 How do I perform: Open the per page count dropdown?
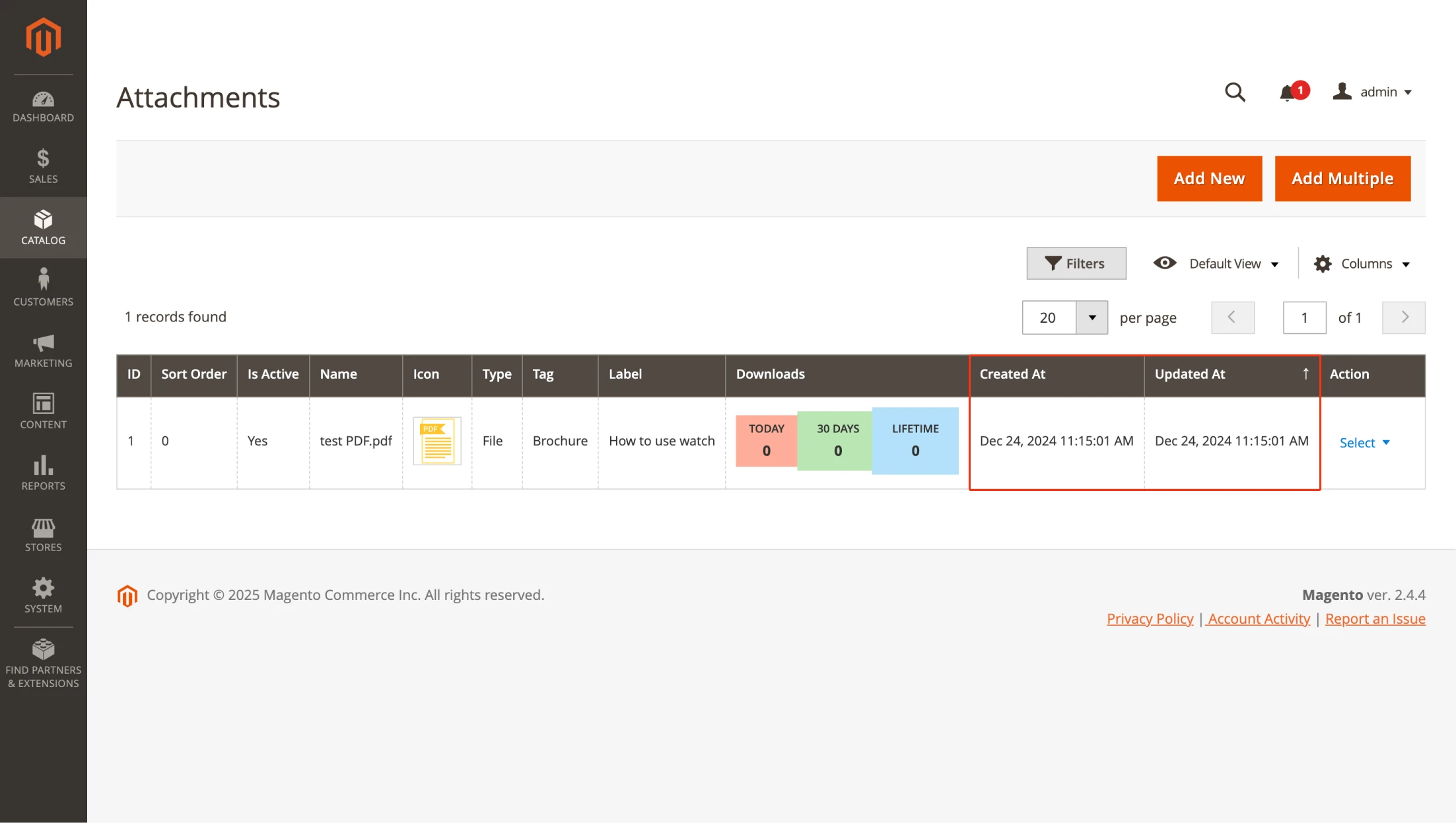pos(1092,318)
